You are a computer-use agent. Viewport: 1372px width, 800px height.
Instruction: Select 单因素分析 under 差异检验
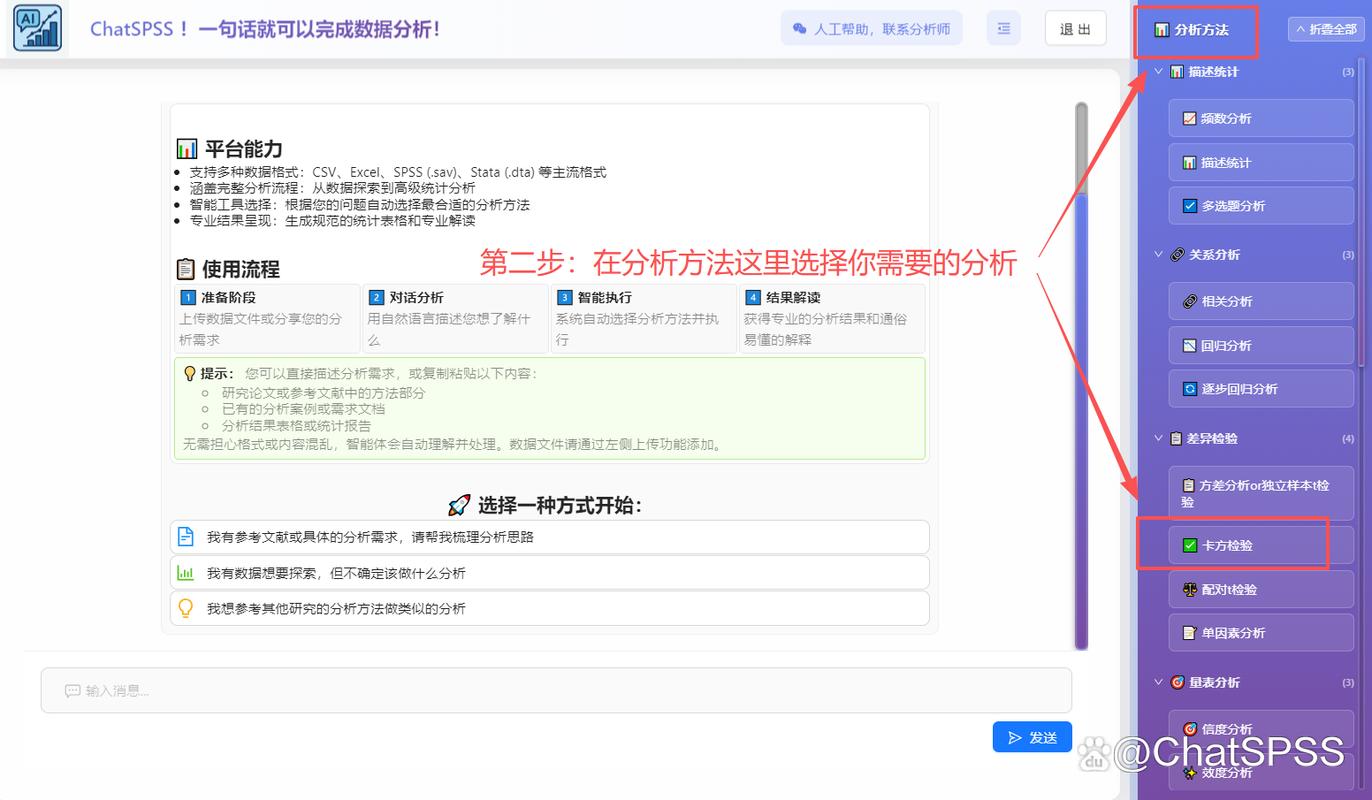tap(1260, 632)
